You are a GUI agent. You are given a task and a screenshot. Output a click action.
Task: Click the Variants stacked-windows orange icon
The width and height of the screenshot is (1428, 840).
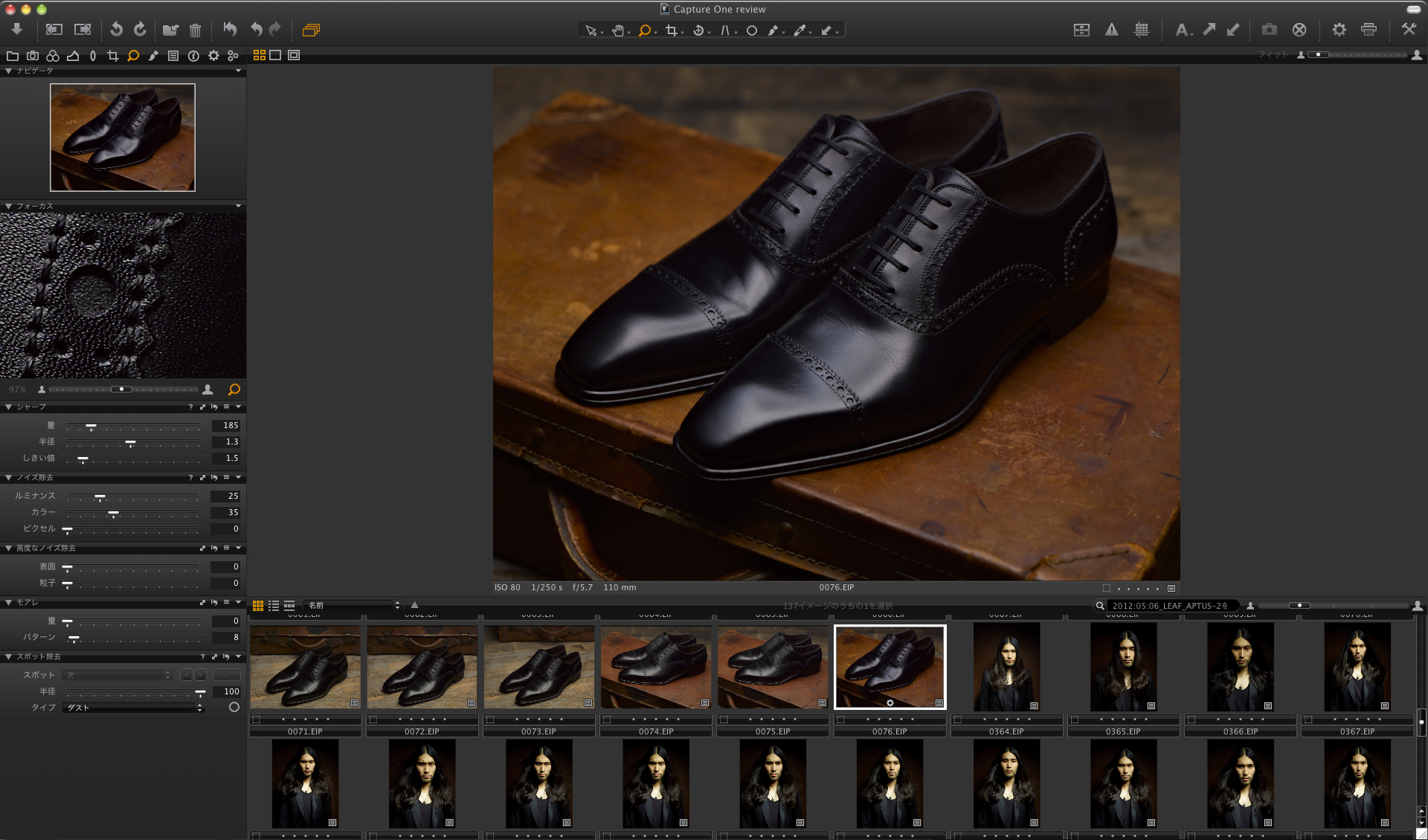click(x=311, y=30)
